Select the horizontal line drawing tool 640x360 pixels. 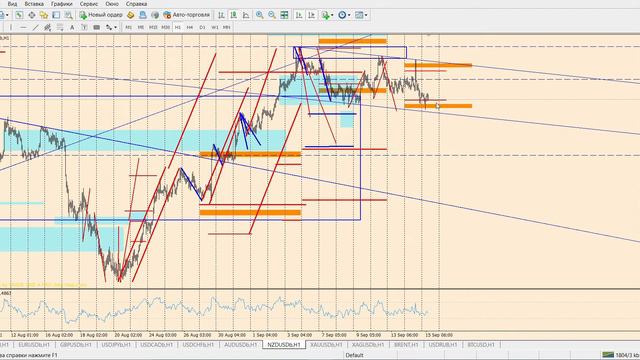[x=23, y=27]
